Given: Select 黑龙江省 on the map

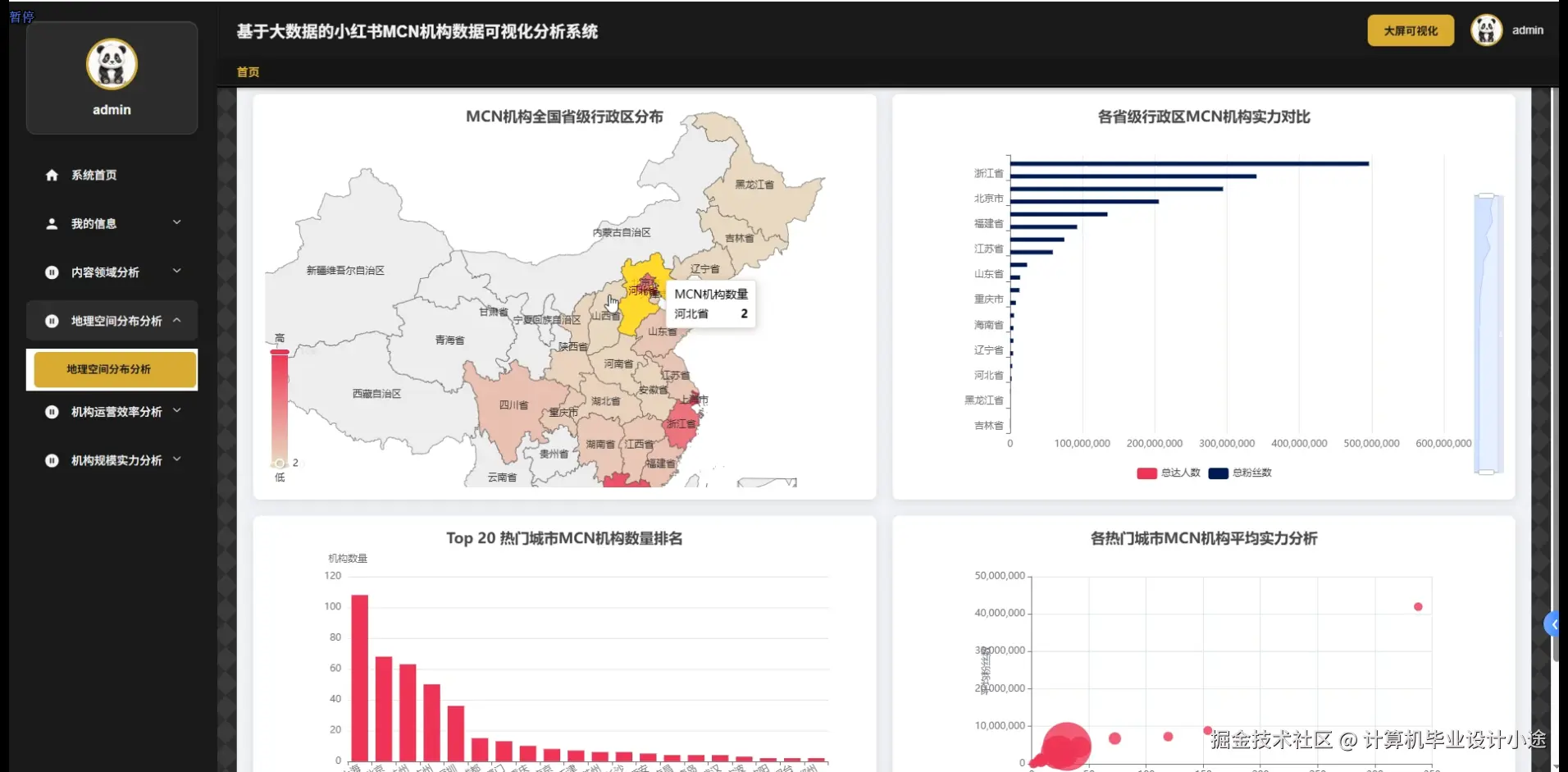Looking at the screenshot, I should pyautogui.click(x=754, y=185).
